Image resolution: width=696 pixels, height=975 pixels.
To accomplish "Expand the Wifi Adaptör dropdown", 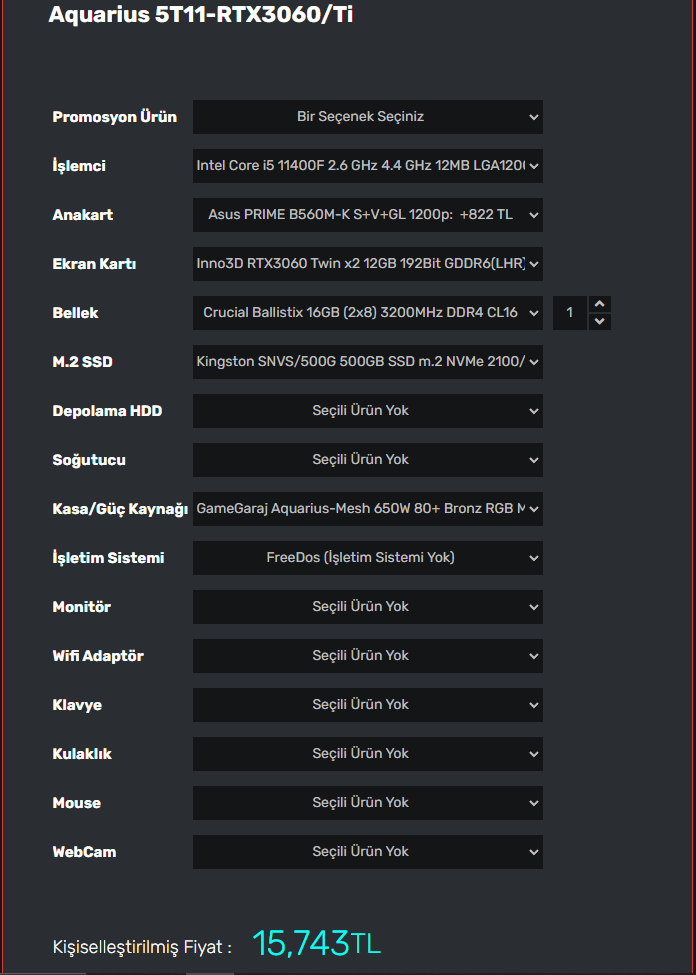I will point(367,656).
